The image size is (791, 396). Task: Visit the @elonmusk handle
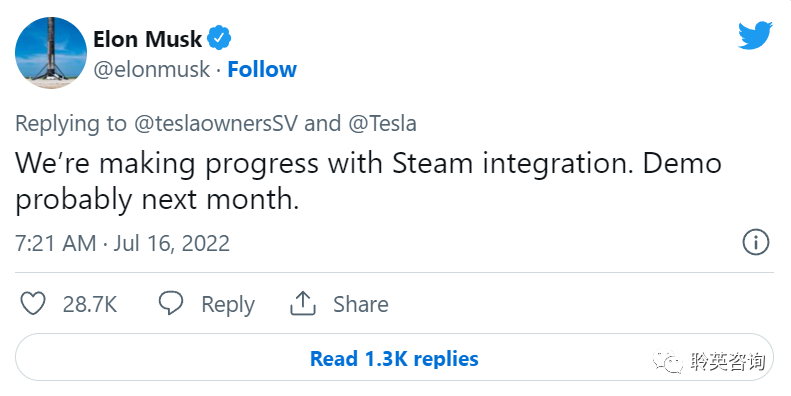point(151,69)
